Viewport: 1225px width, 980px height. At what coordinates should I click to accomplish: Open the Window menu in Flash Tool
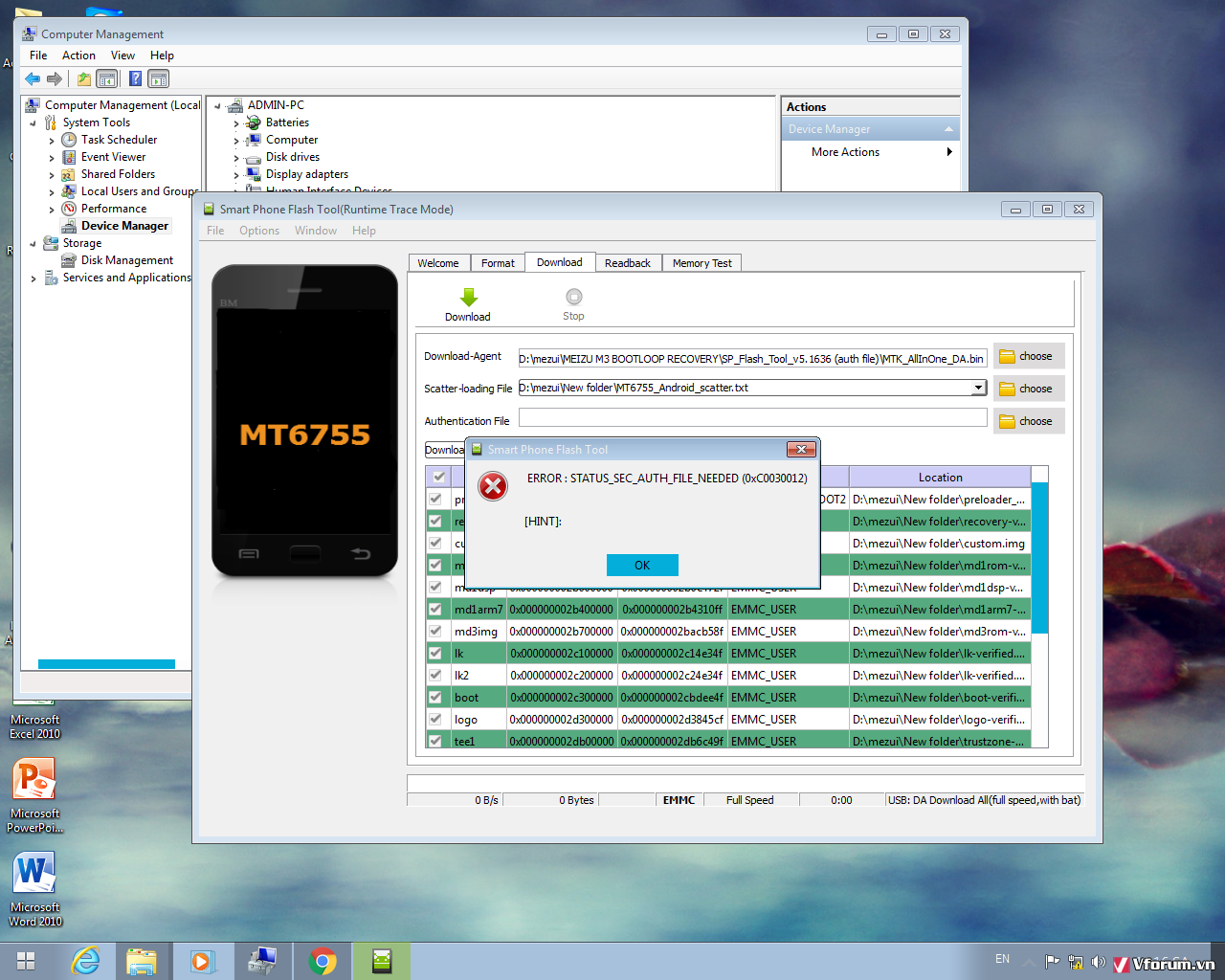coord(316,231)
